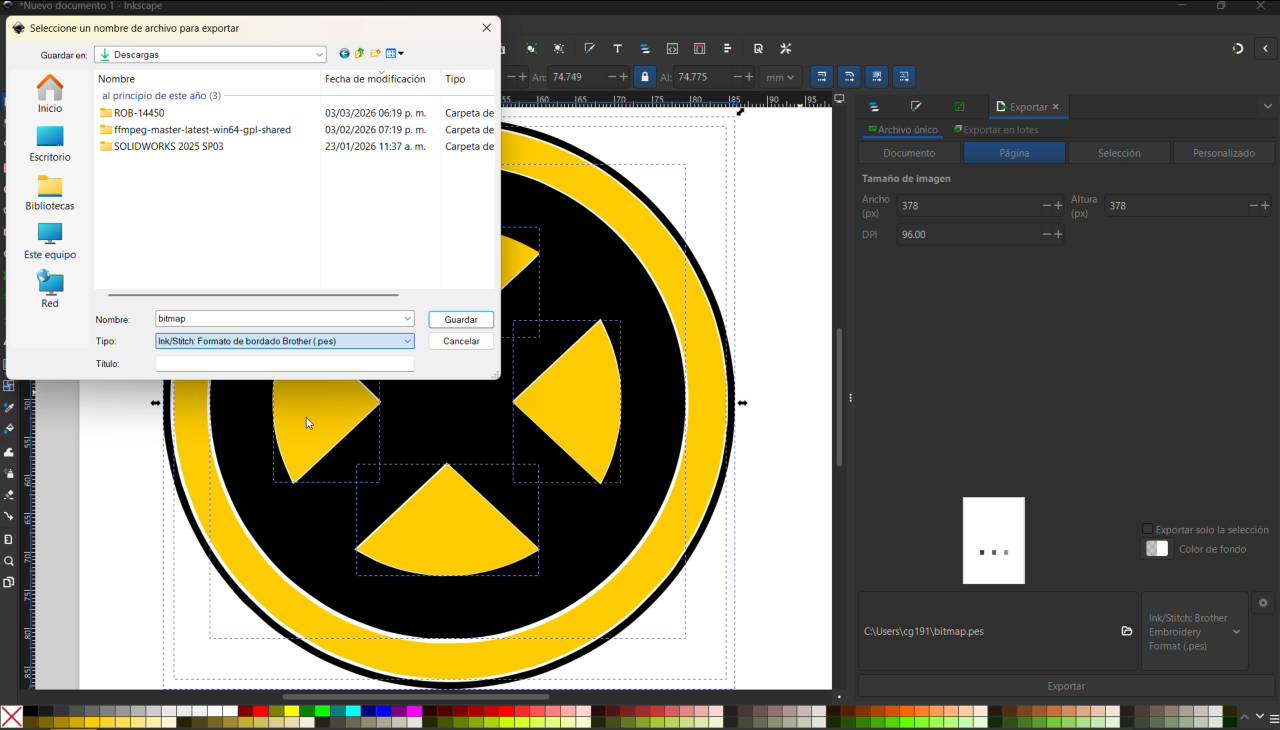
Task: Open the Fill and Stroke tab icon in panel
Action: pos(916,107)
